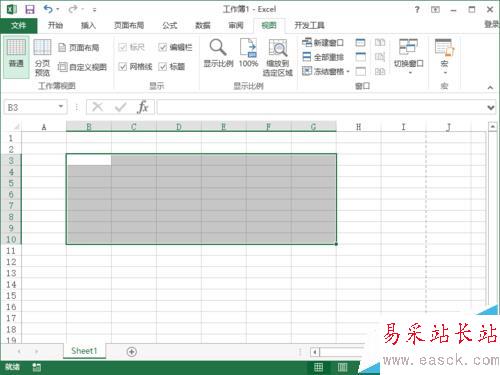Click the macro recording icon in status bar
Screen dimensions: 500x375
tap(37, 367)
